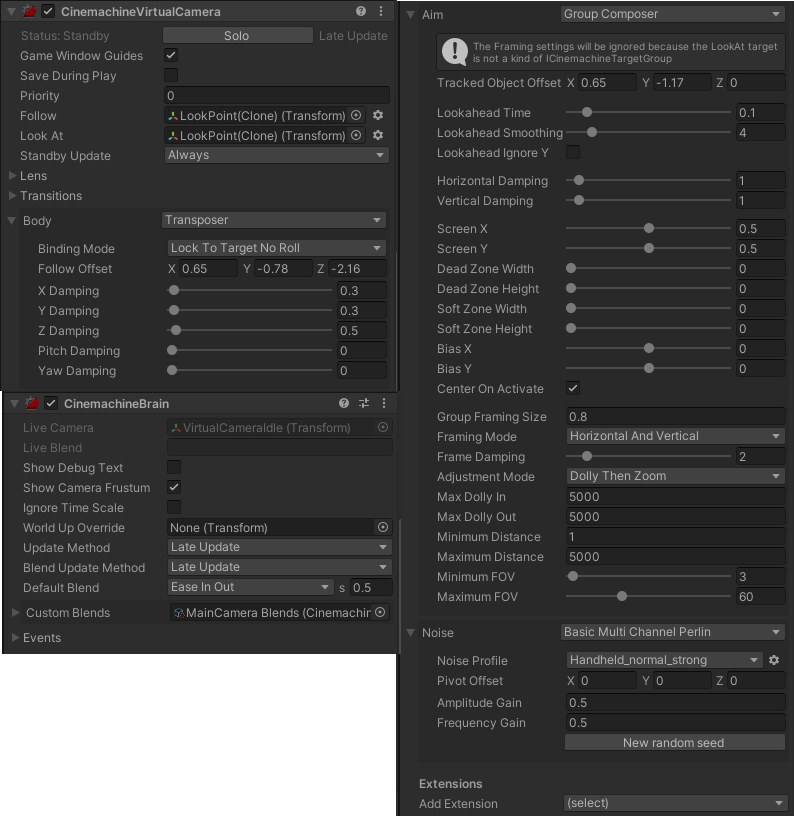Click the Follow Offset Z field
The image size is (794, 816).
pos(357,269)
